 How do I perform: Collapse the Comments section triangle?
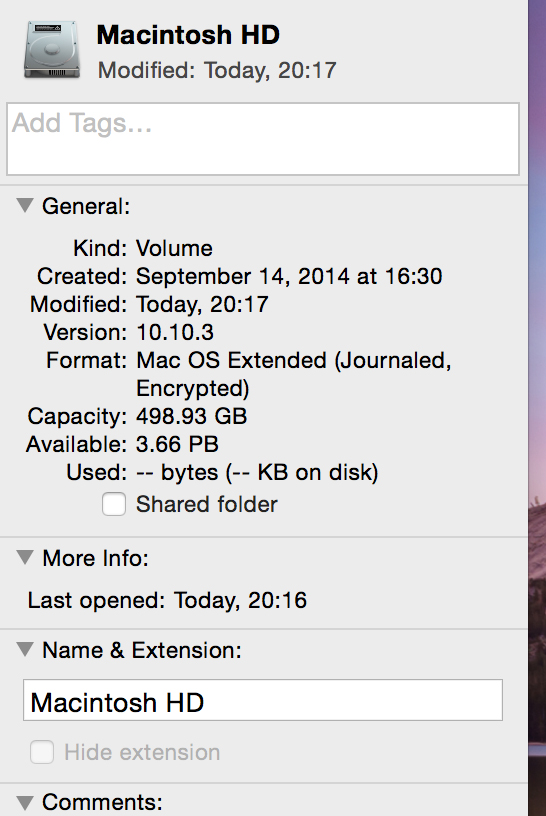point(25,802)
